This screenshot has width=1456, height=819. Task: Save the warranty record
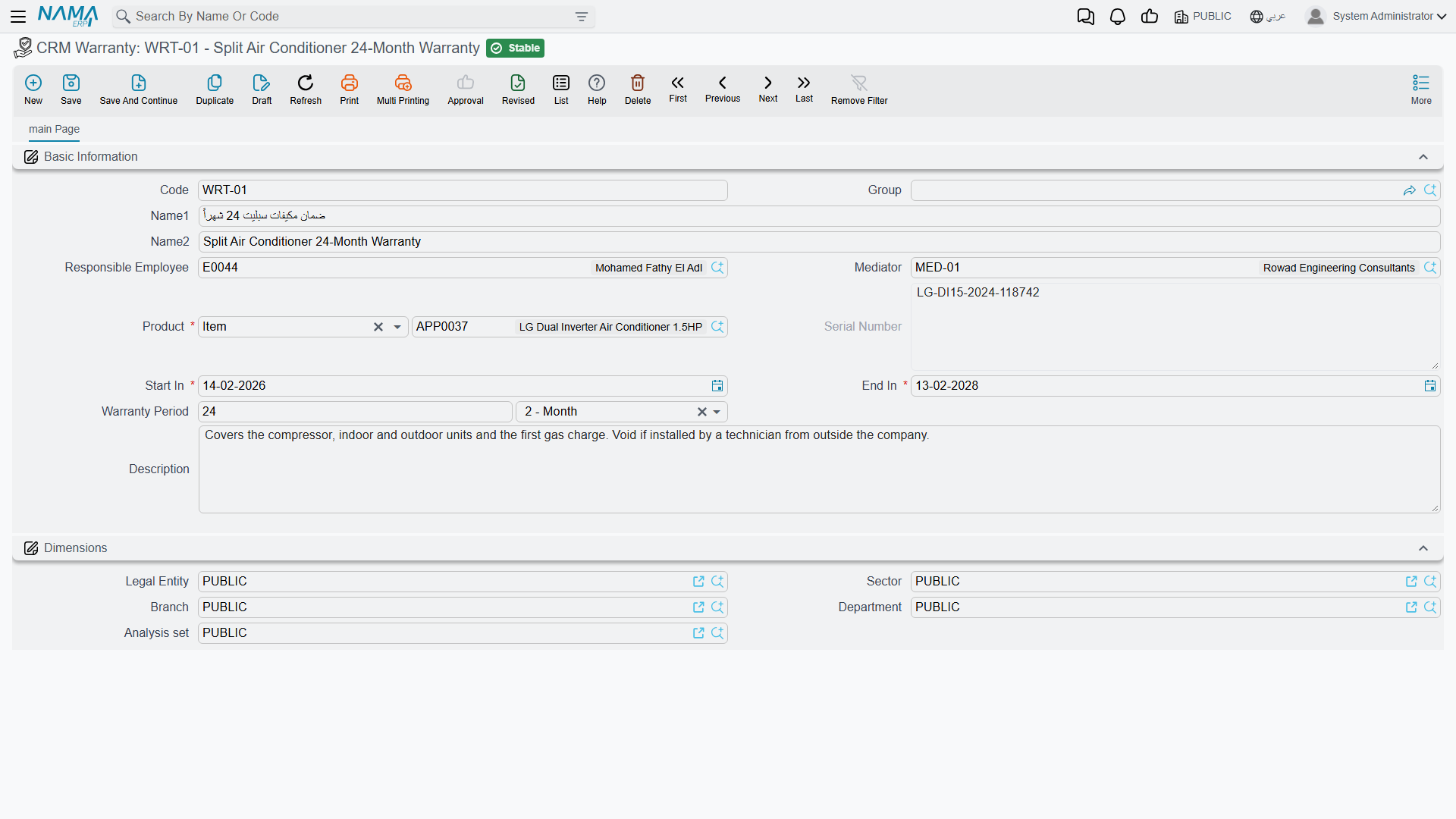[x=71, y=89]
